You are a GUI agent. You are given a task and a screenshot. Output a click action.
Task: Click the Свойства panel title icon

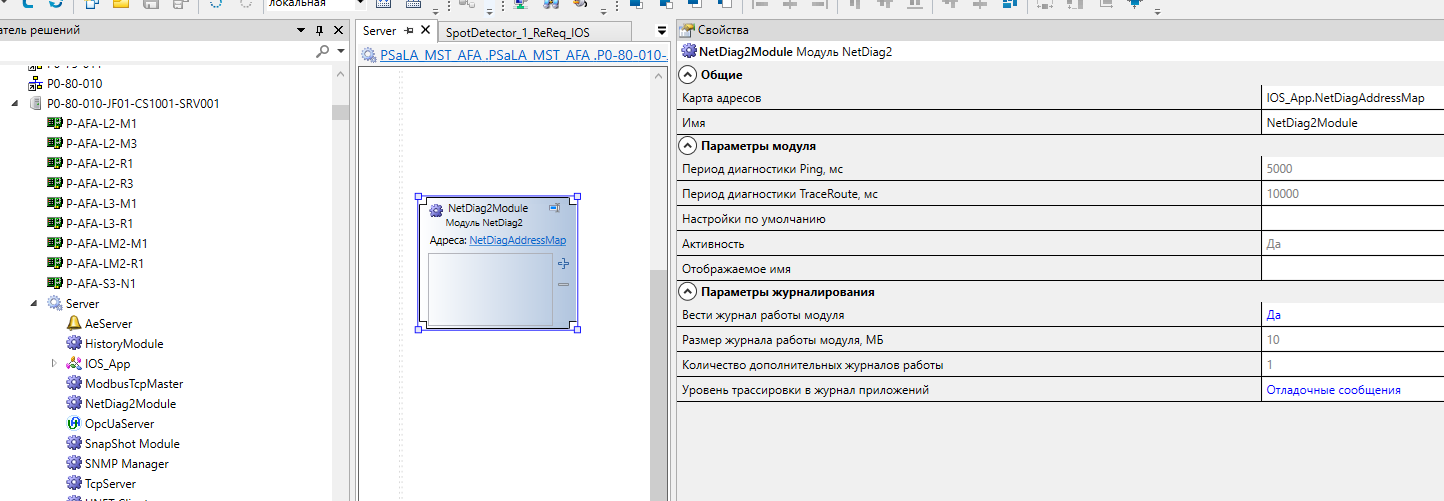[688, 30]
